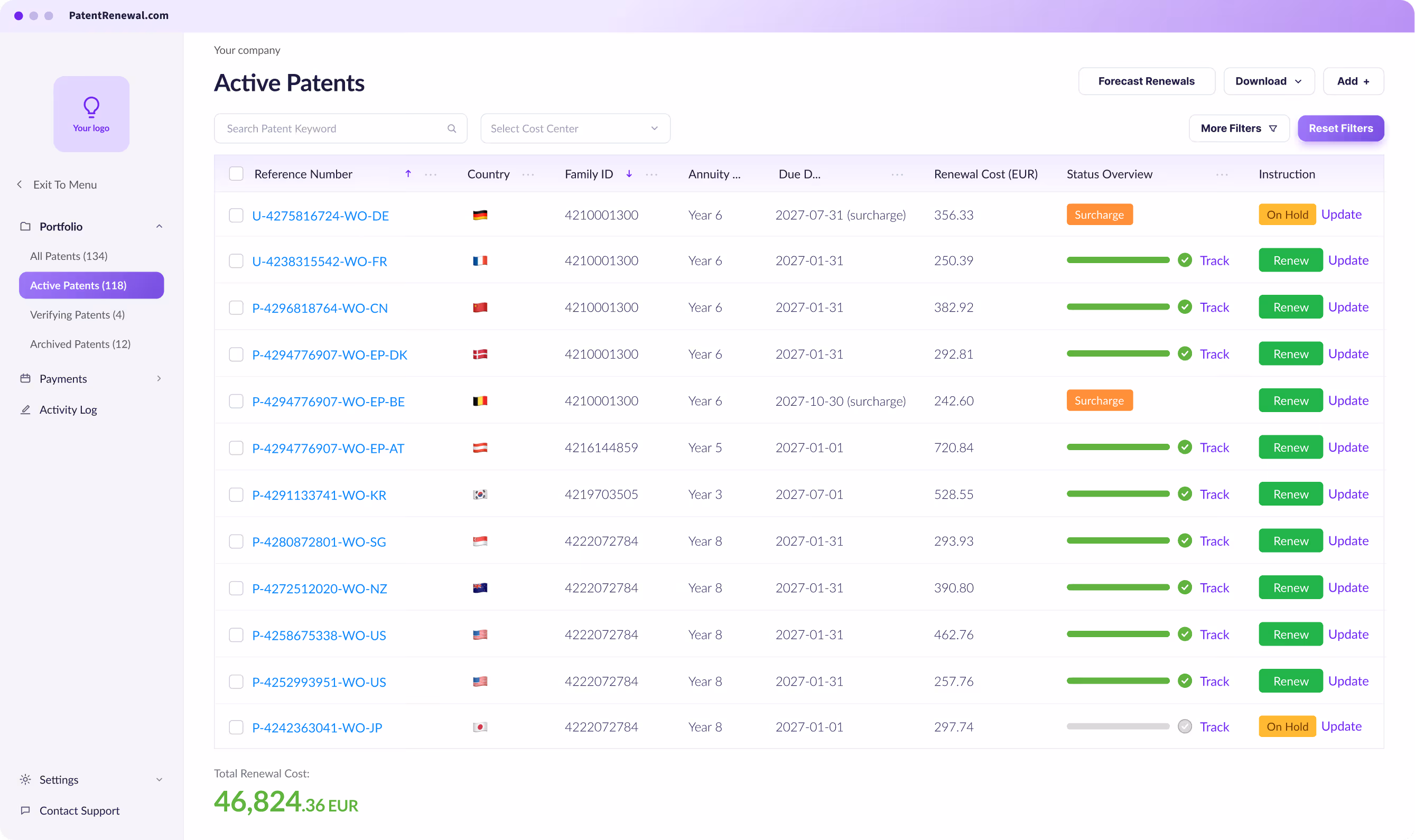The height and width of the screenshot is (840, 1415).
Task: Renew patent P-4294776907-WO-EP-BE
Action: pyautogui.click(x=1290, y=401)
